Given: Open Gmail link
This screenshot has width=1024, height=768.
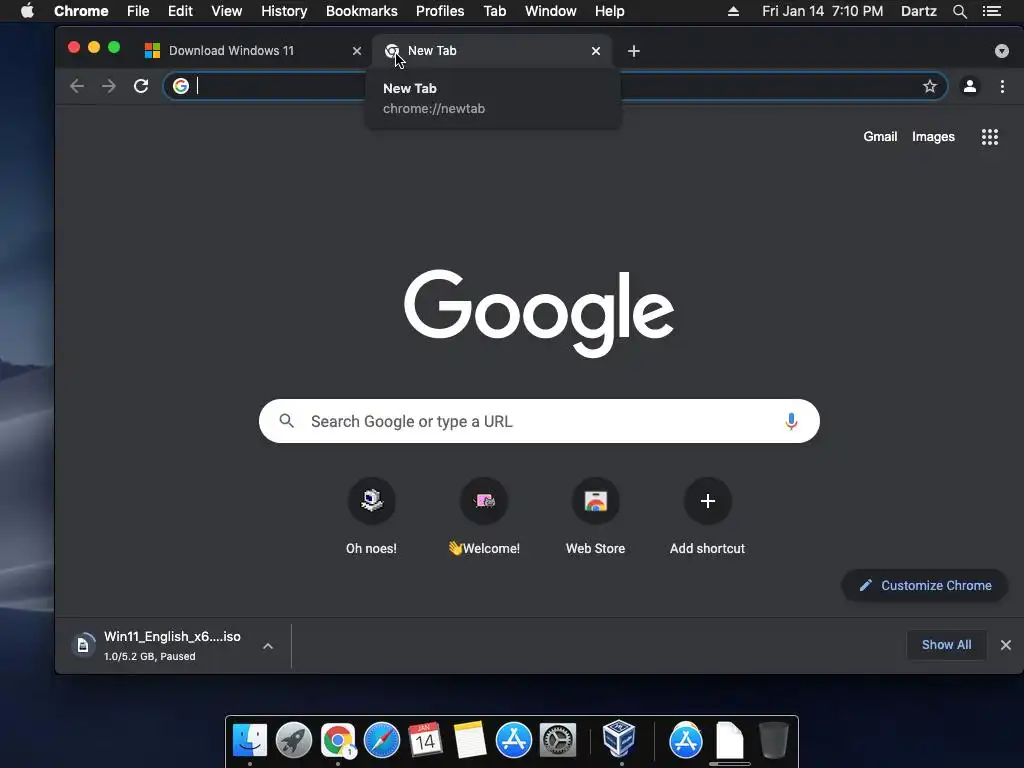Looking at the screenshot, I should click(880, 136).
